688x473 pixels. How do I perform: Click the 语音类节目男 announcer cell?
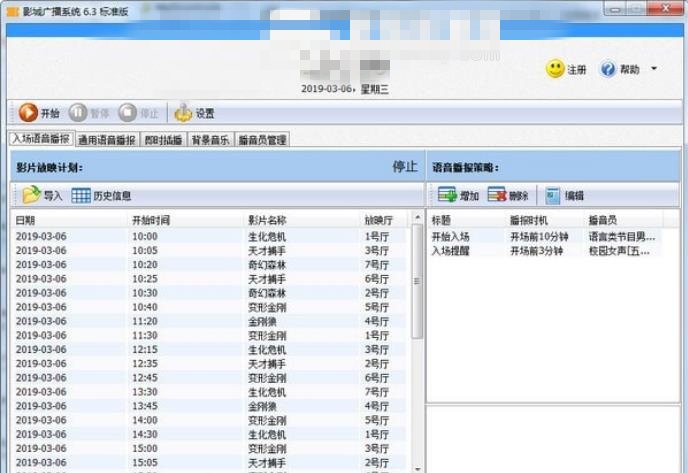(x=622, y=236)
